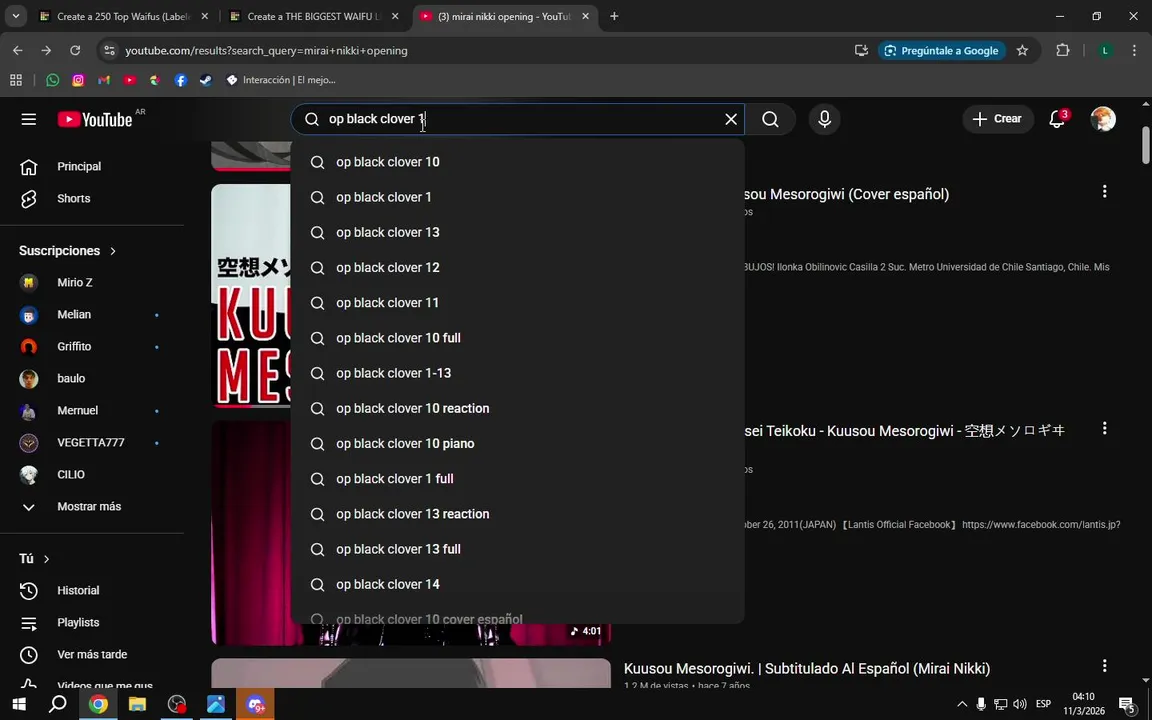
Task: Select suggestion "op black clover 13"
Action: coord(517,232)
